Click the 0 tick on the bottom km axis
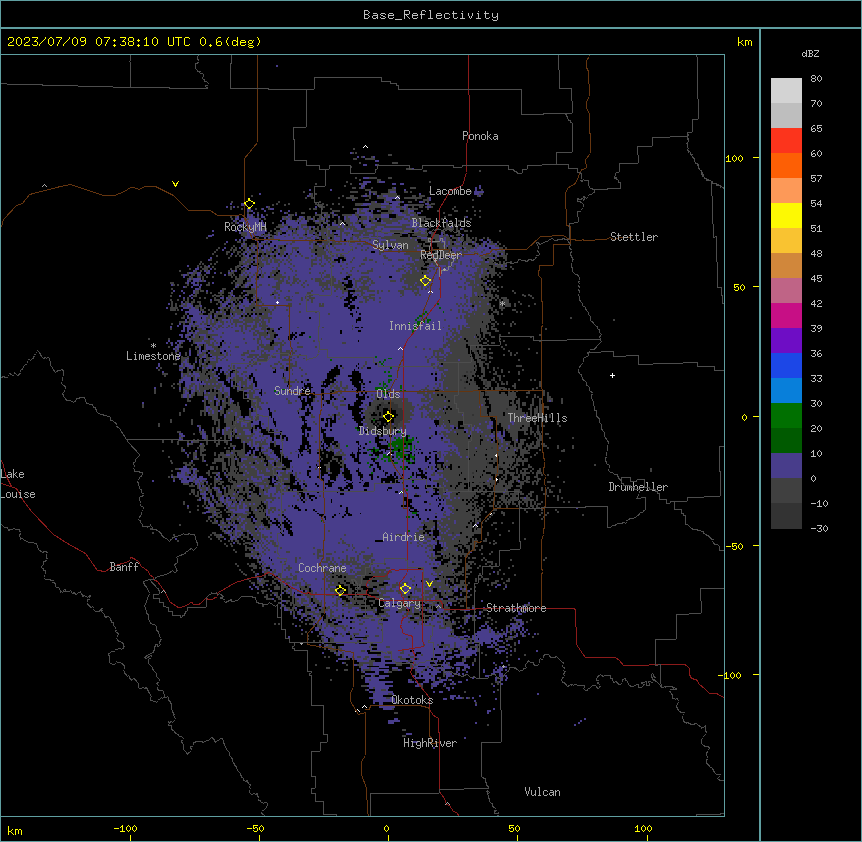This screenshot has height=842, width=862. pyautogui.click(x=386, y=828)
